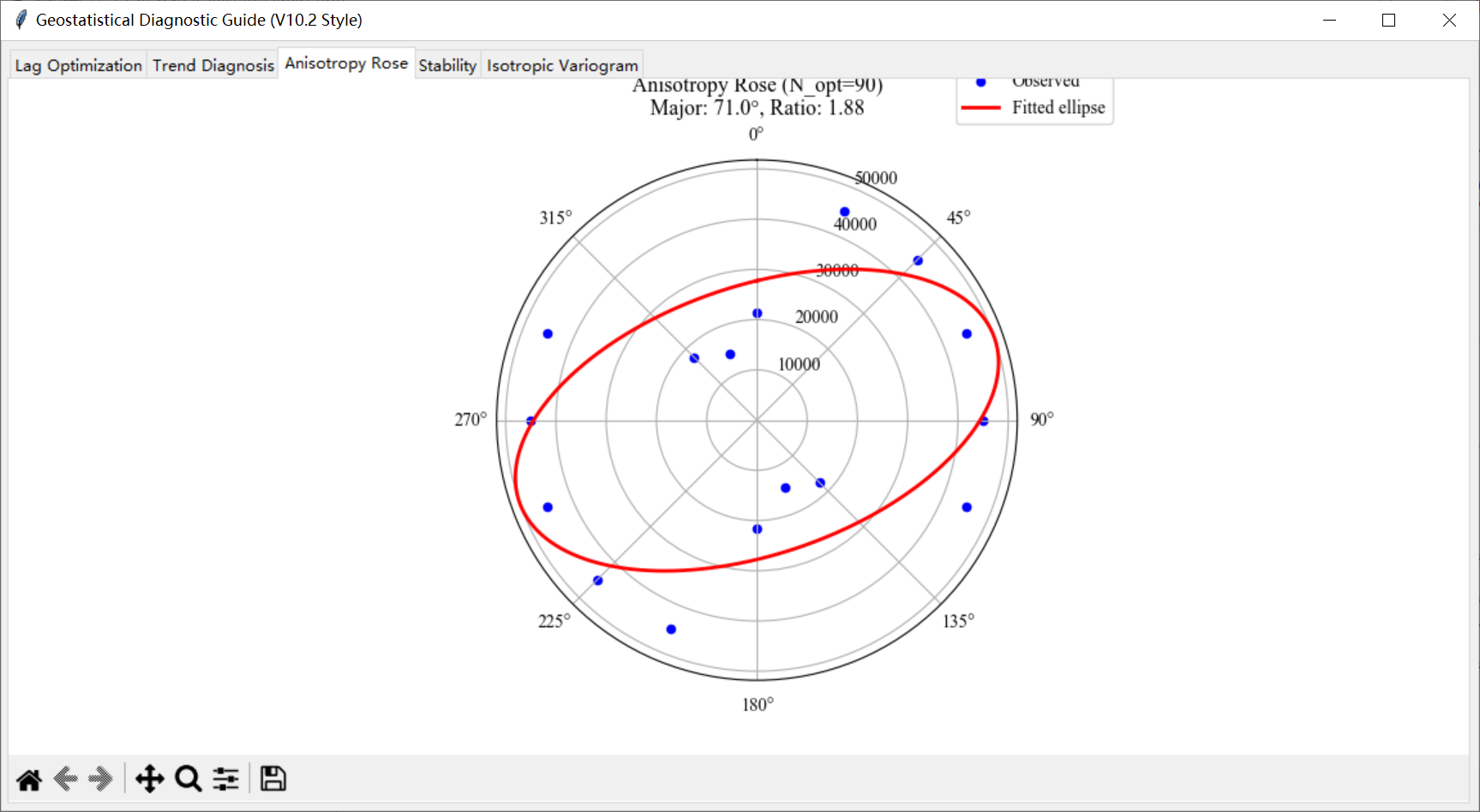Select the Zoom to rectangle magnifier

(x=188, y=779)
